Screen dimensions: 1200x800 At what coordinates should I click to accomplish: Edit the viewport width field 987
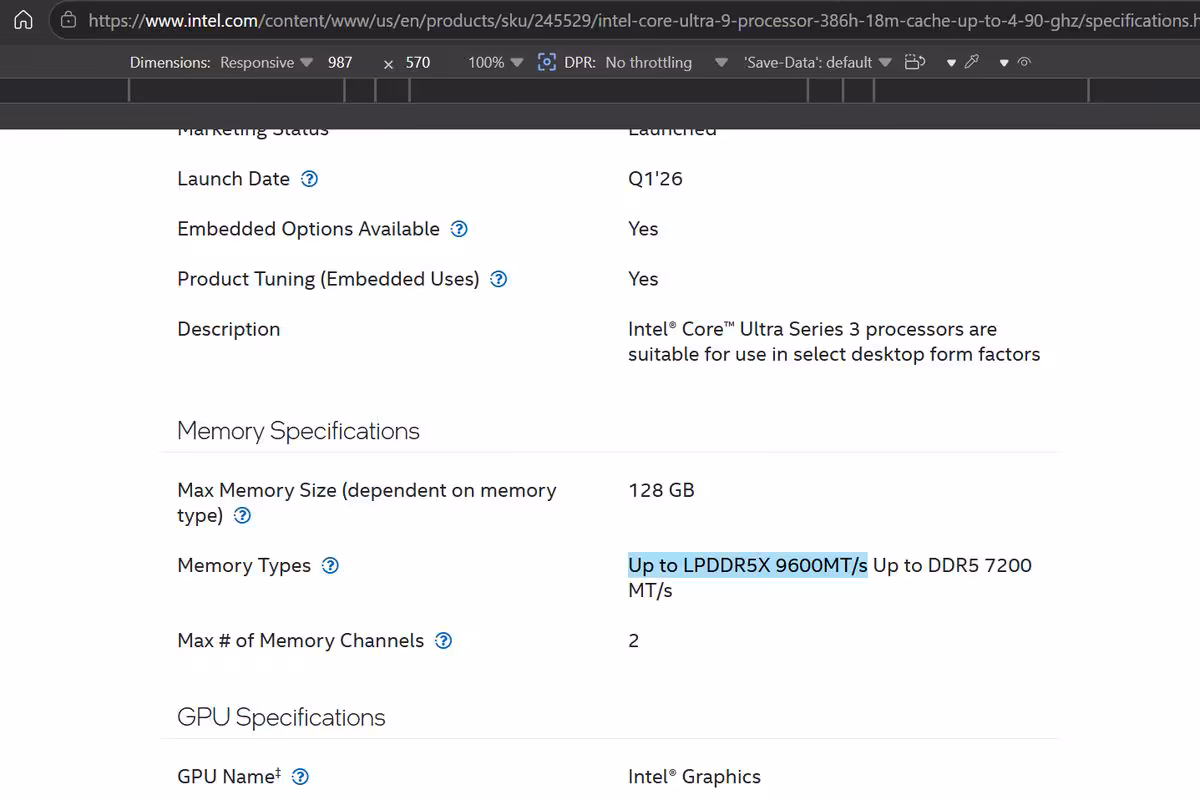340,62
